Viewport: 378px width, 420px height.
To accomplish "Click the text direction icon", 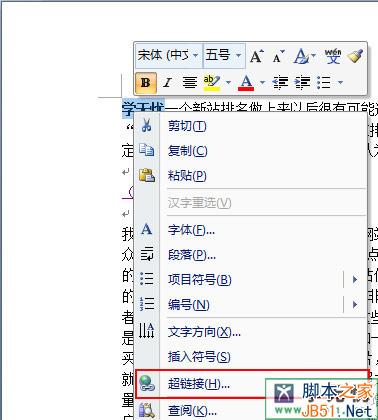I will tap(147, 331).
